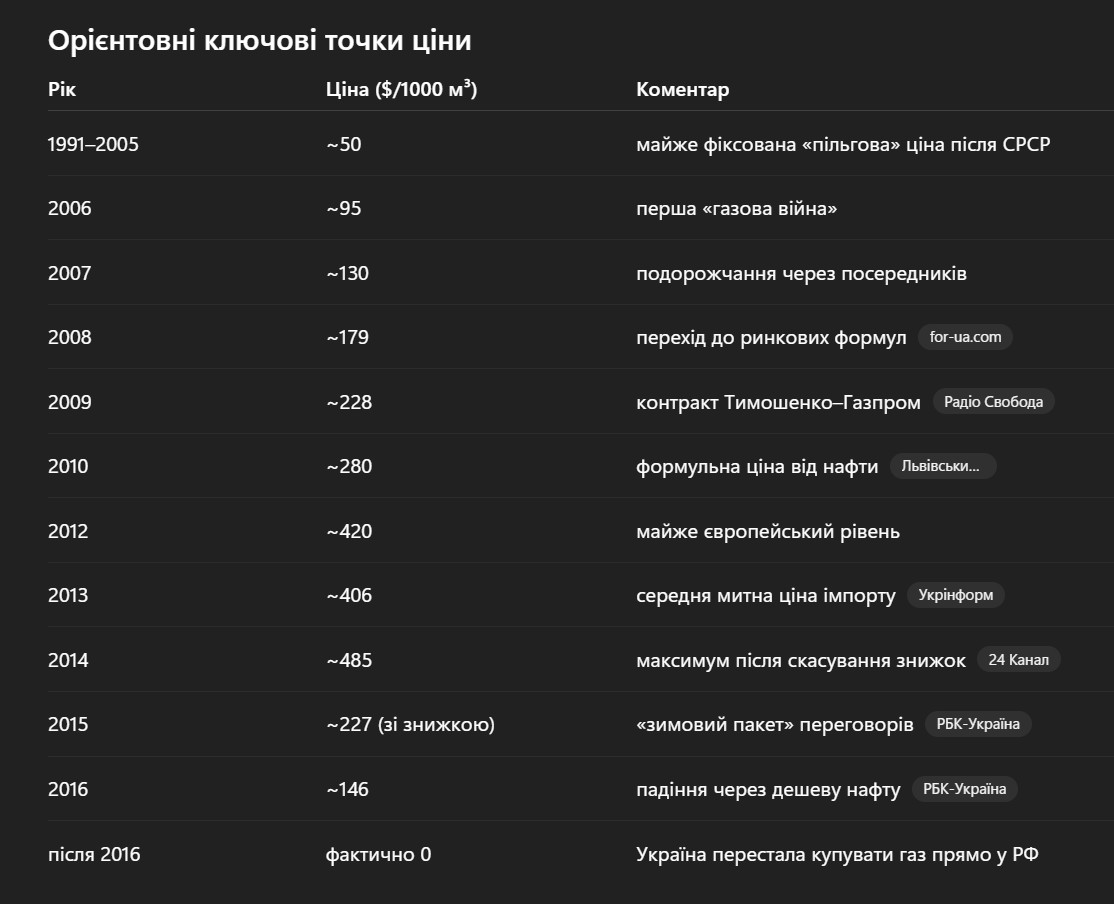Click the Рік column header
1114x904 pixels.
[62, 89]
